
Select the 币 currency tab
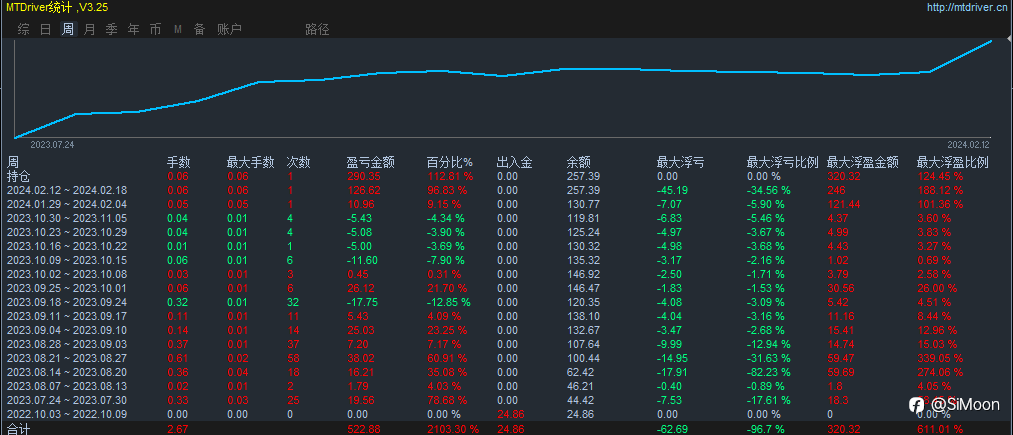[x=155, y=29]
